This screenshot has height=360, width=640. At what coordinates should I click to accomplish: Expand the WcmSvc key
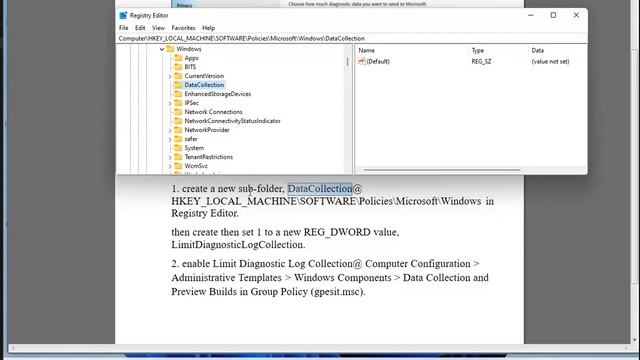(x=170, y=166)
